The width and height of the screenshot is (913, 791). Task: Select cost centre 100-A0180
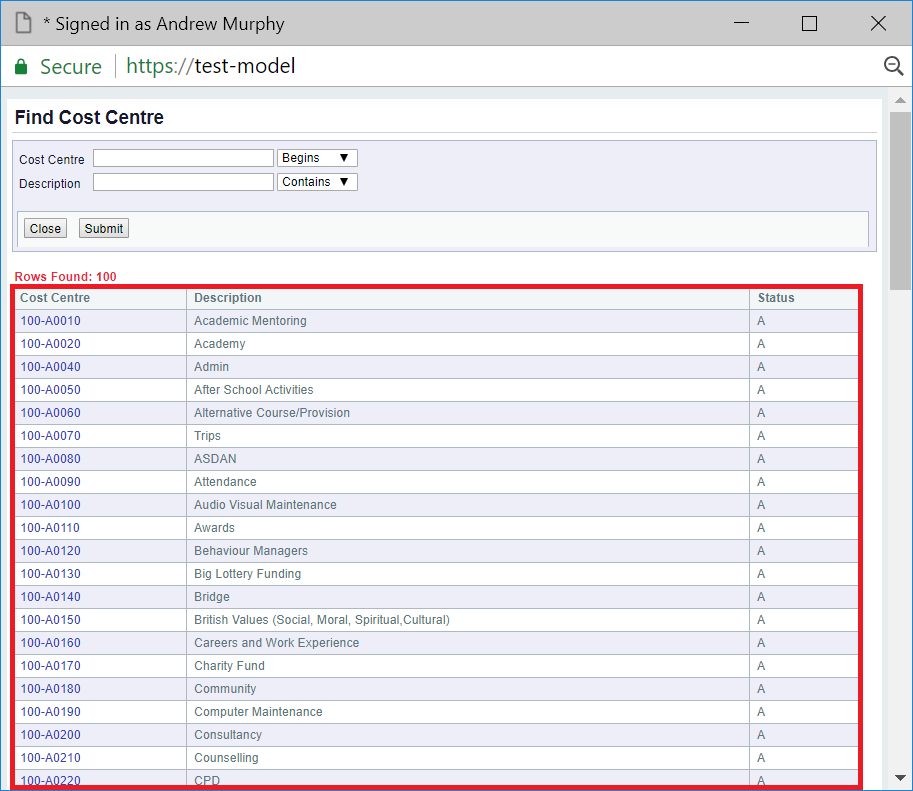[51, 689]
